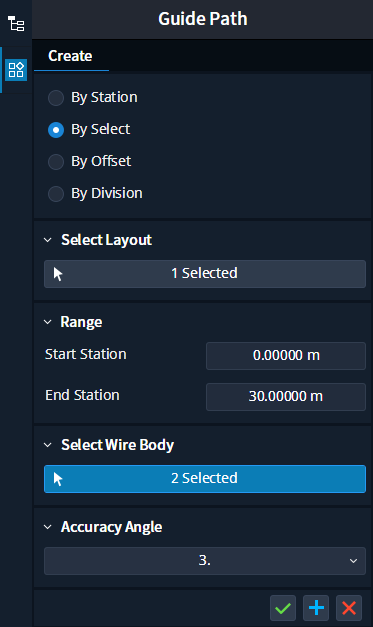Click the cursor arrow in Select Wire Body field
Image resolution: width=373 pixels, height=627 pixels.
click(58, 479)
